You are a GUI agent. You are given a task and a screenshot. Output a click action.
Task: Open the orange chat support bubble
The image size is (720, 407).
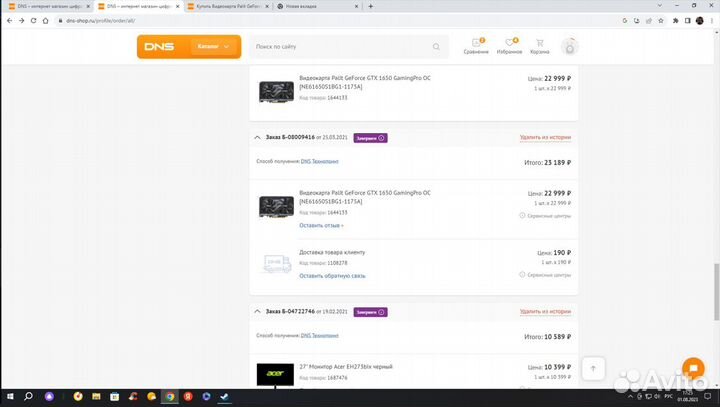(693, 368)
